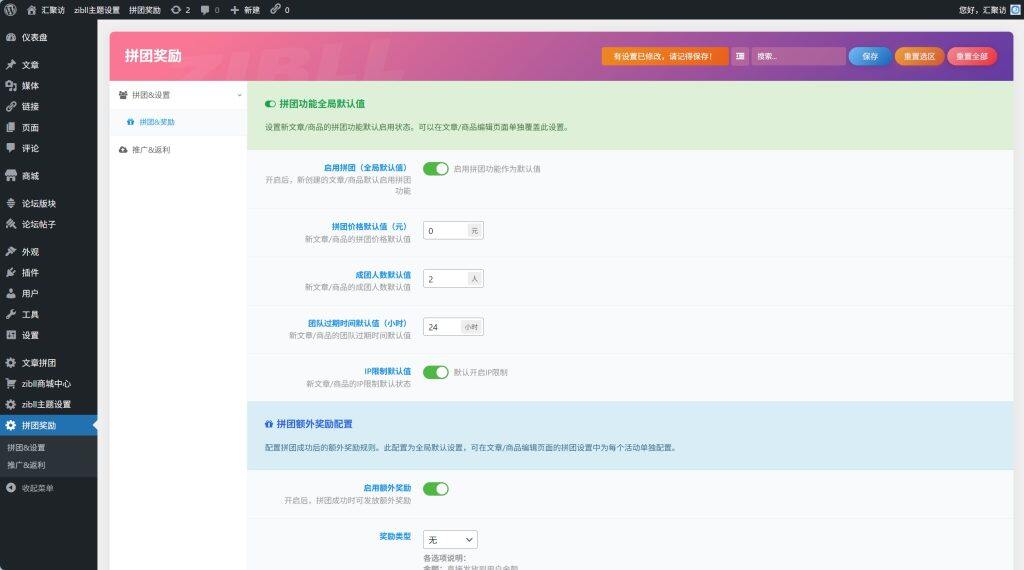Click the user avatar in top right

1016,10
